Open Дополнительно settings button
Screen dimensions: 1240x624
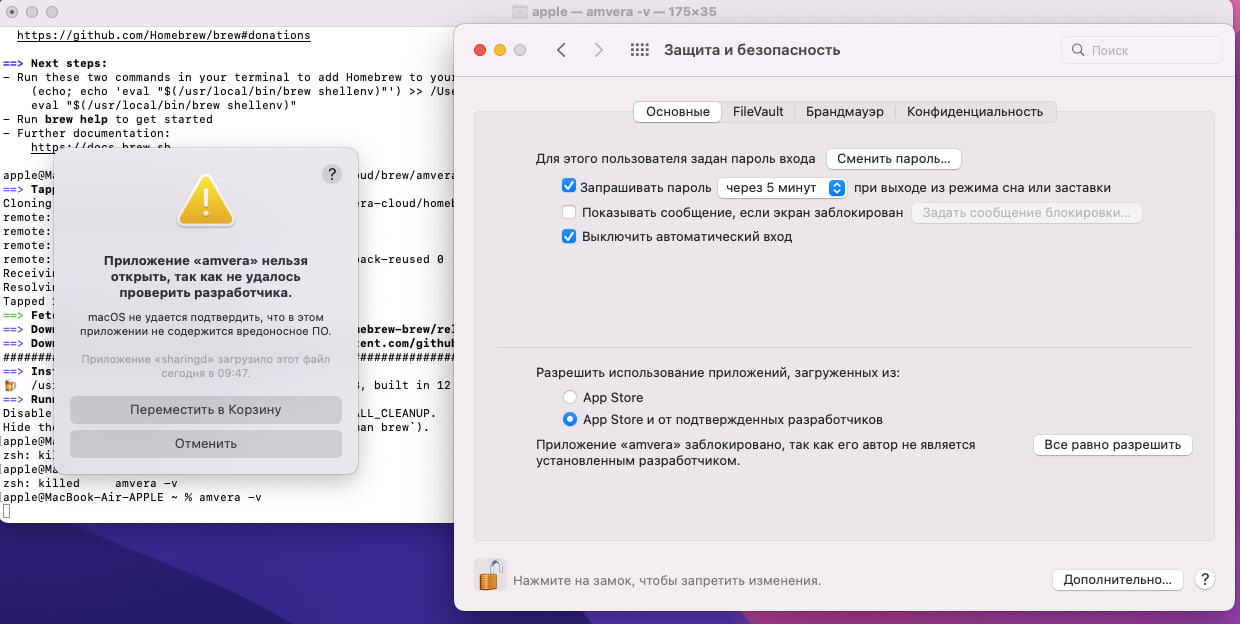point(1118,579)
